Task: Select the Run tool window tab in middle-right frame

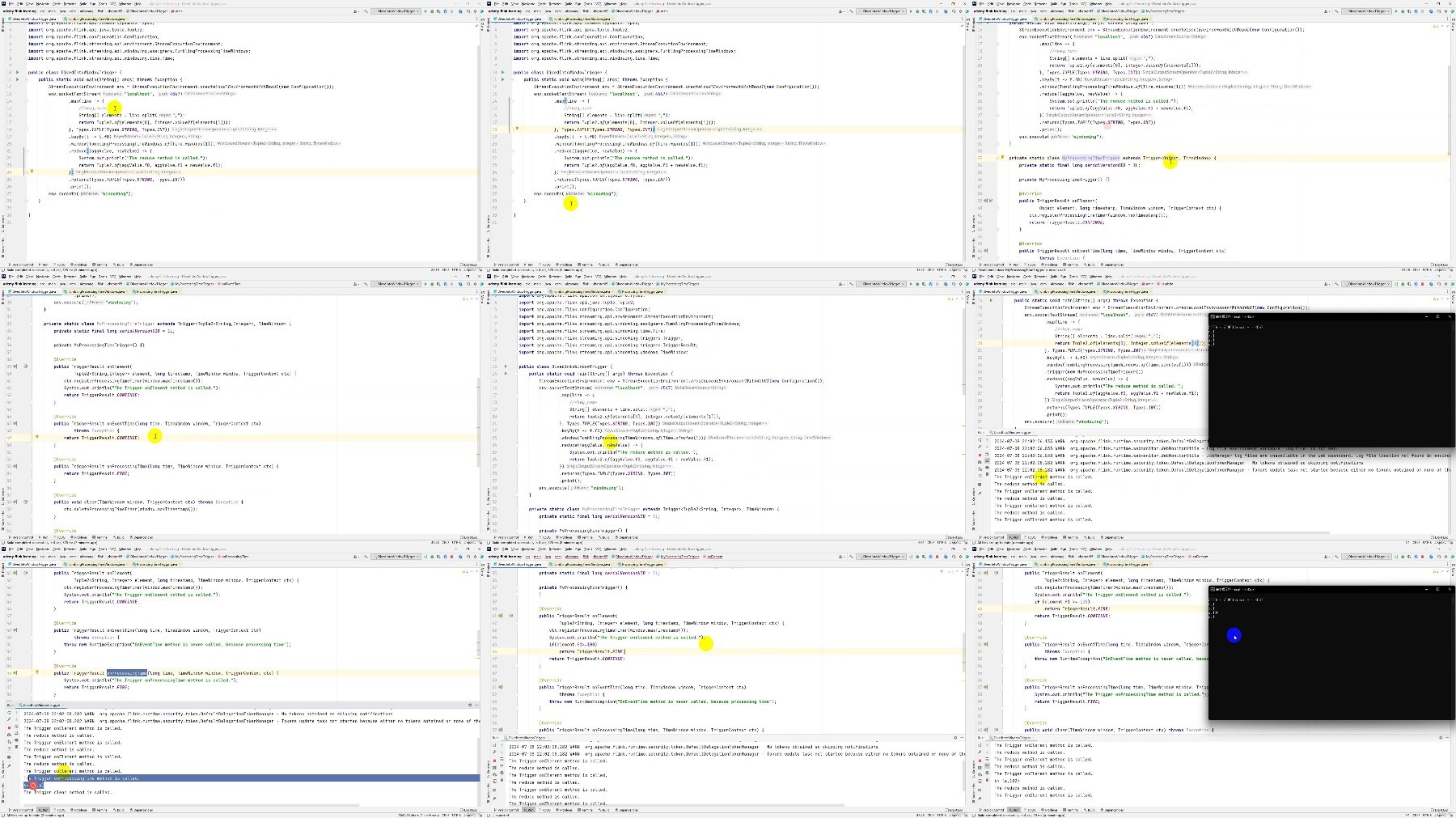Action: [x=1014, y=537]
